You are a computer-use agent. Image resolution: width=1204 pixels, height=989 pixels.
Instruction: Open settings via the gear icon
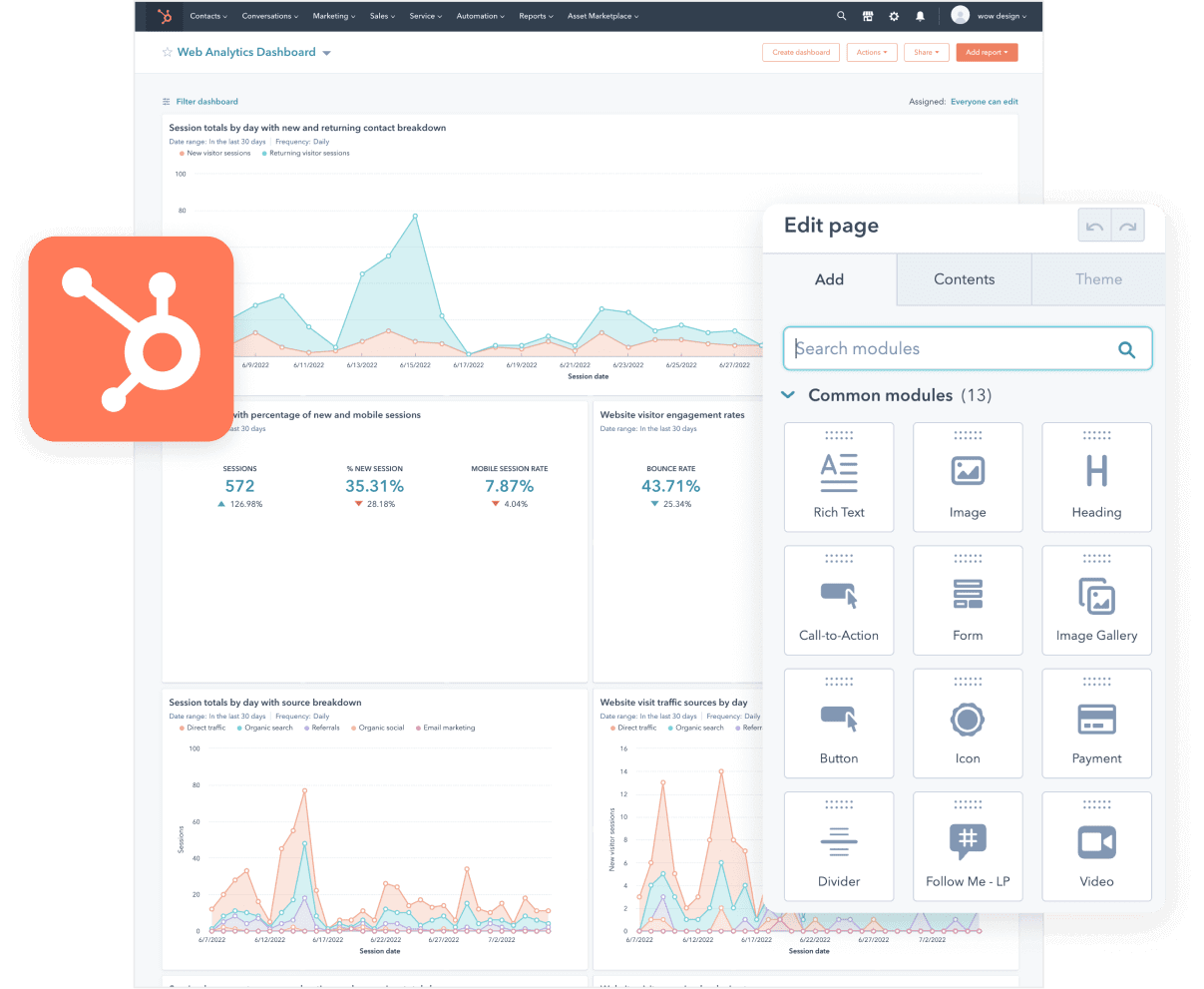(x=894, y=16)
